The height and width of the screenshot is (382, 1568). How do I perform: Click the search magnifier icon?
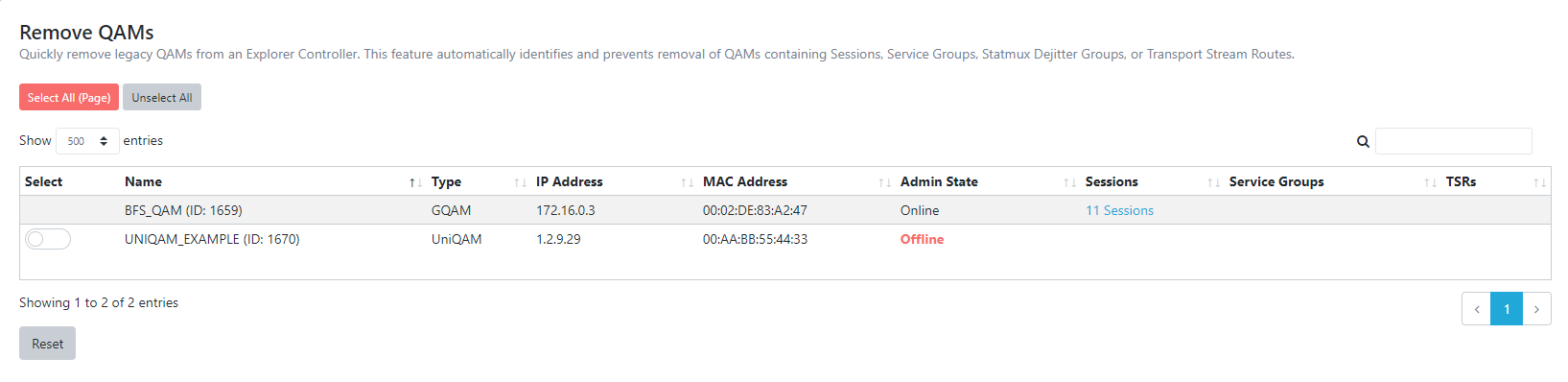tap(1363, 141)
